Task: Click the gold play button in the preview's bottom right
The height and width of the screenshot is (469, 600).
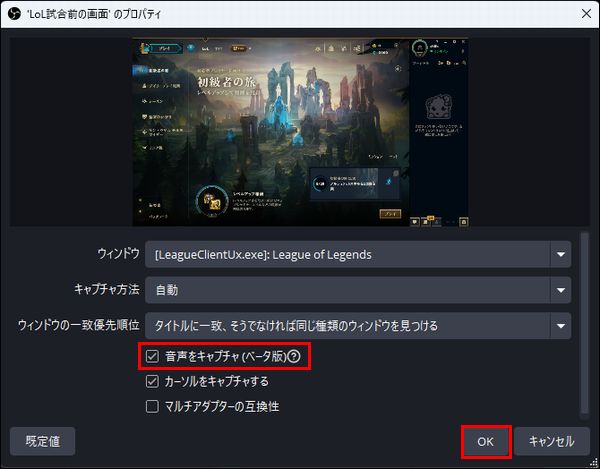Action: [390, 213]
